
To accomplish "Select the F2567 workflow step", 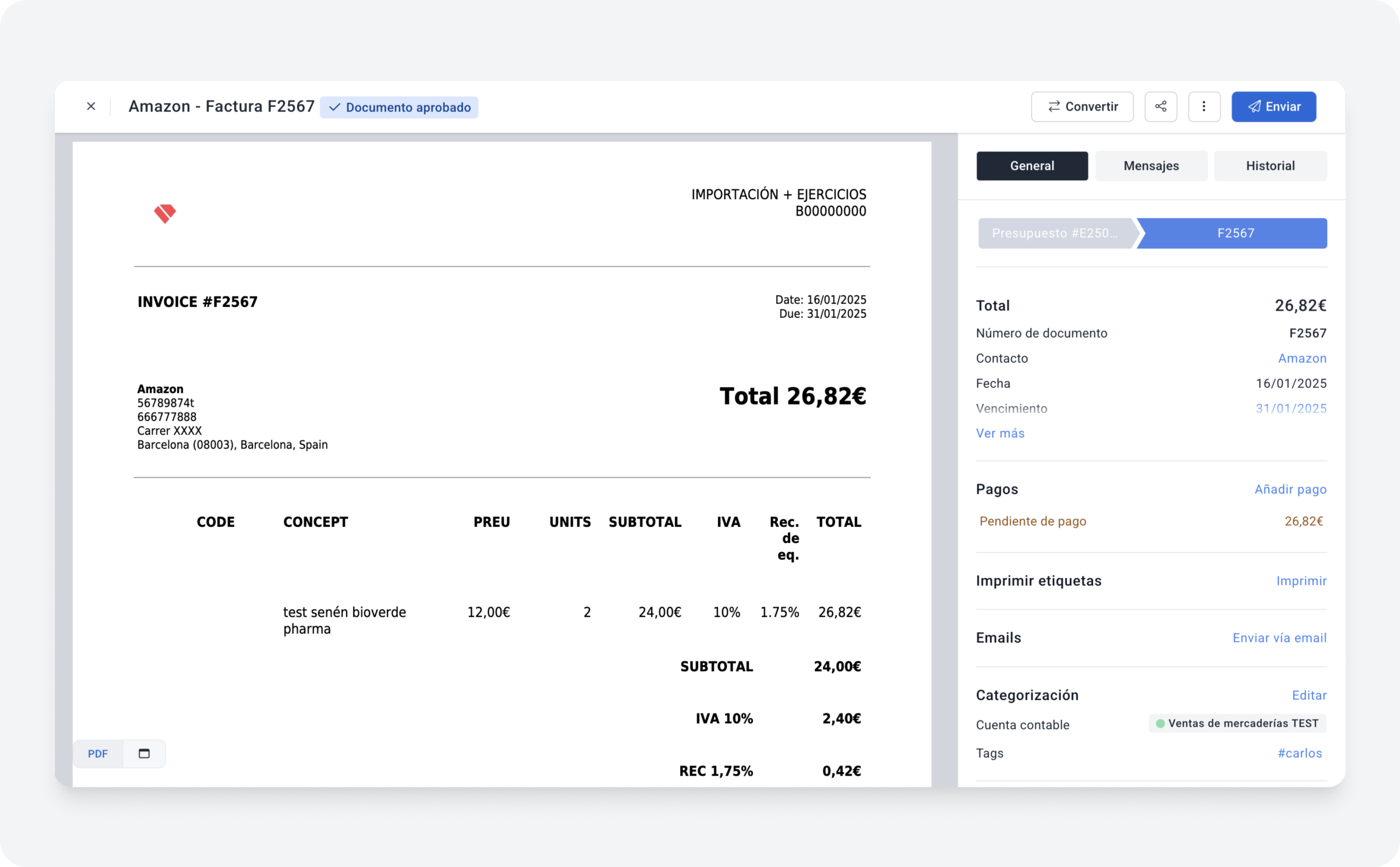I will point(1234,234).
